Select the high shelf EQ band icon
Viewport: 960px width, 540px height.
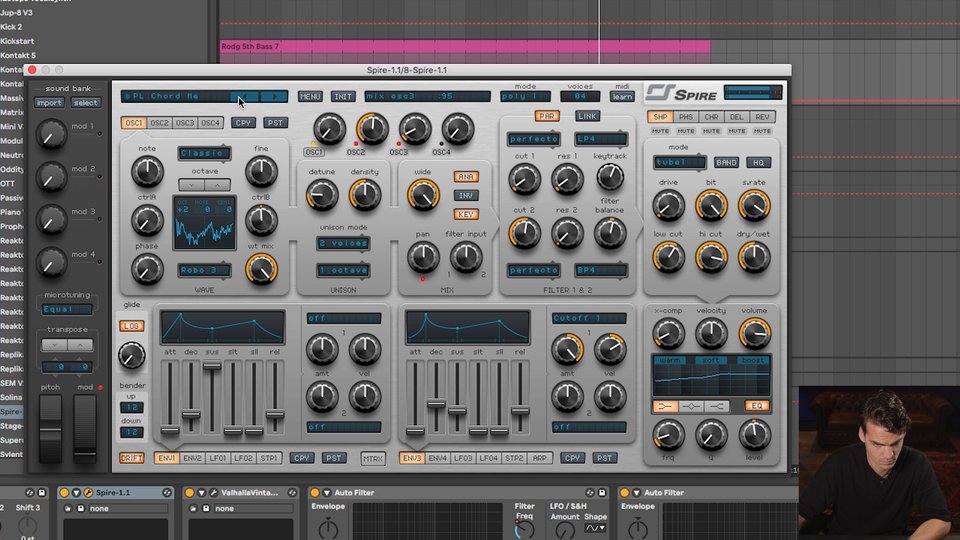tap(716, 406)
